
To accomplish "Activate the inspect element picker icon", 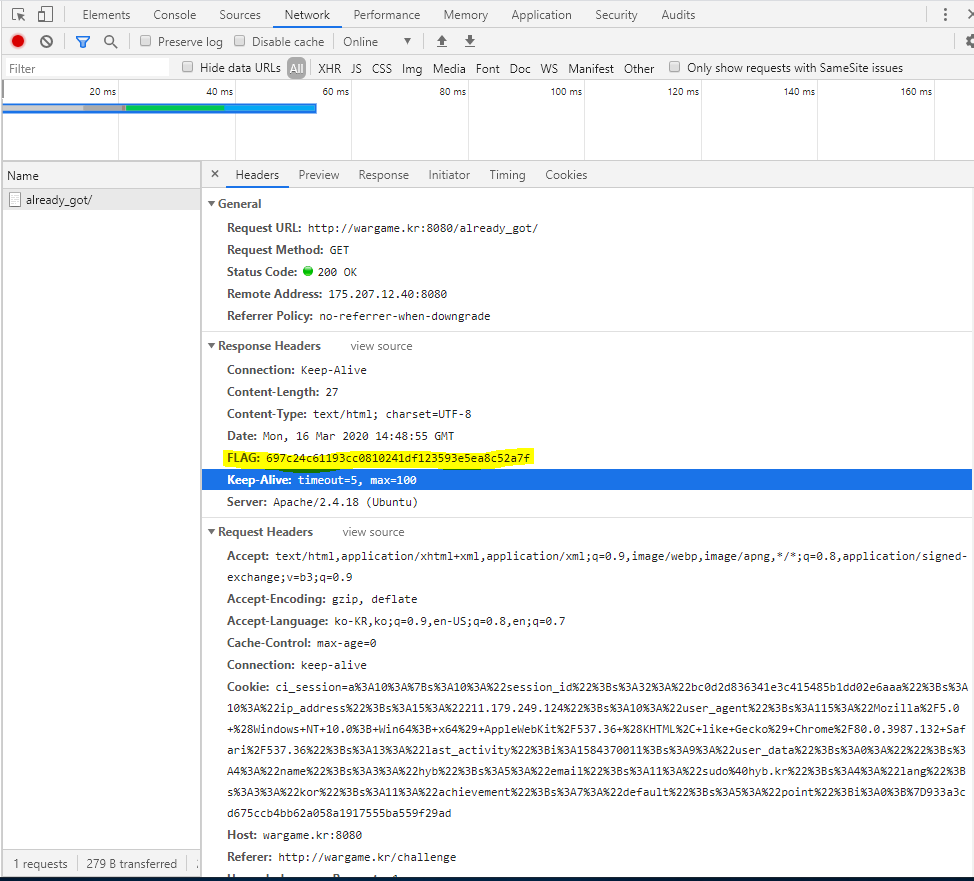I will (19, 14).
